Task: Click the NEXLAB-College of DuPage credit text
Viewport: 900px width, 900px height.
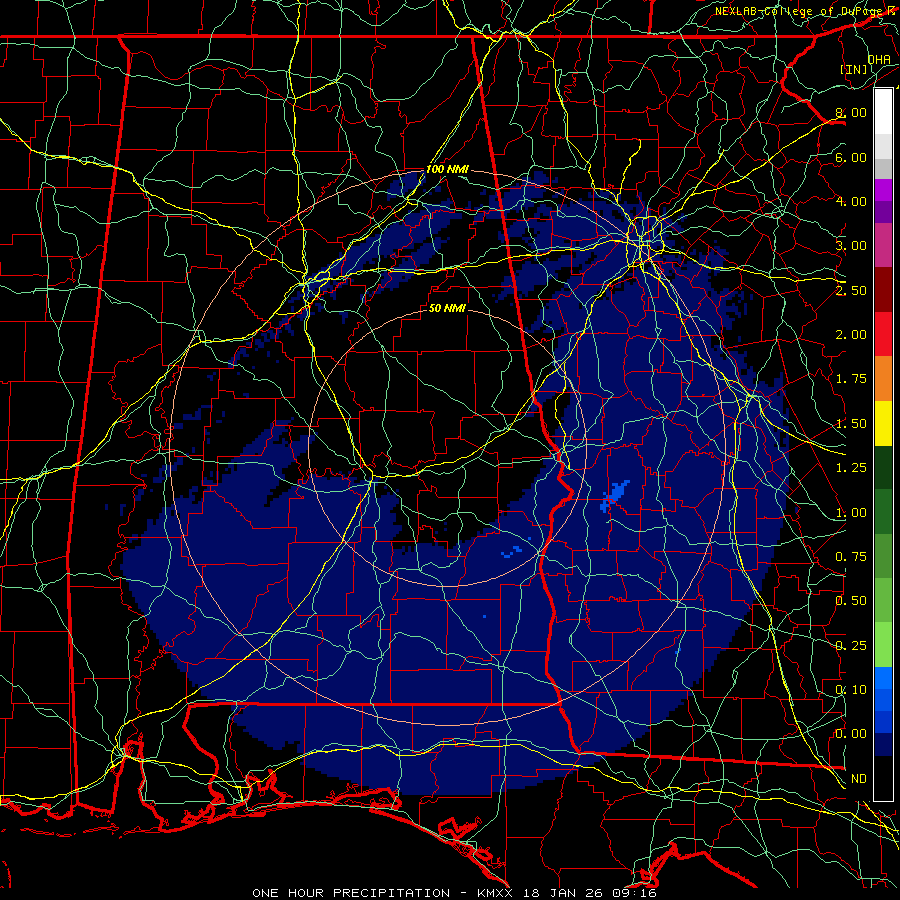Action: 800,11
